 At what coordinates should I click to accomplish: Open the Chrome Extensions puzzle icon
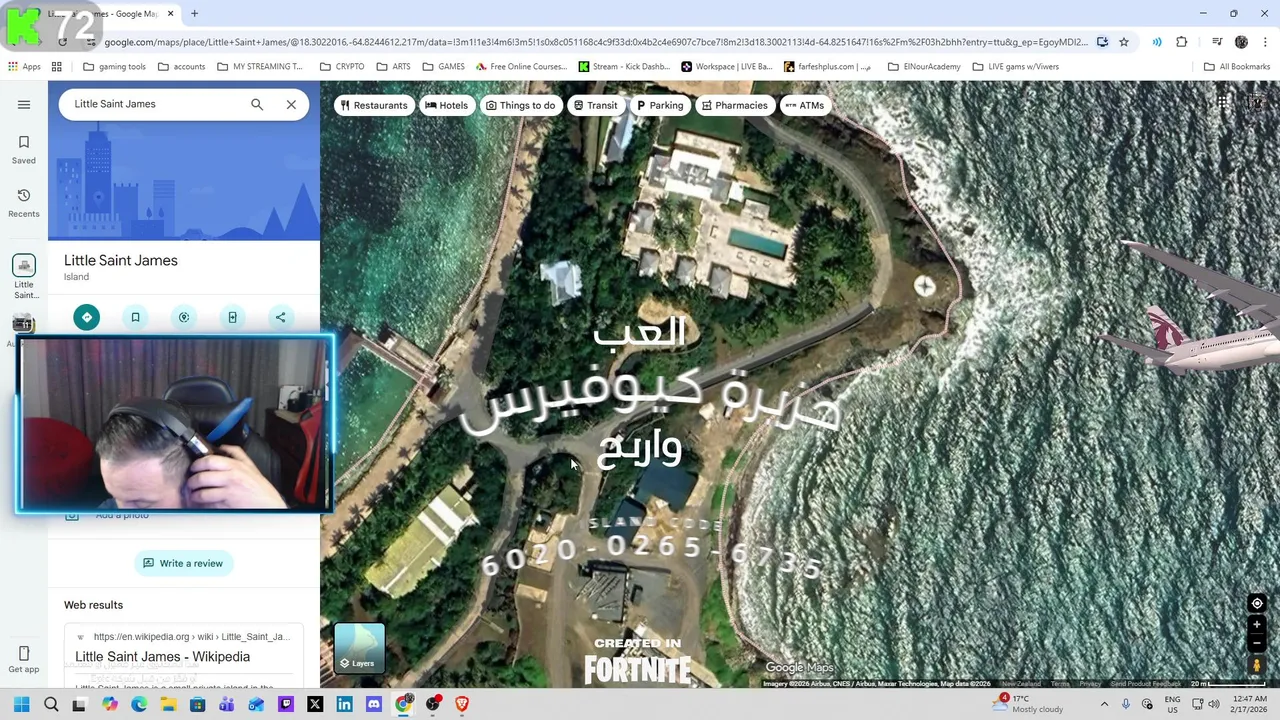tap(1182, 42)
